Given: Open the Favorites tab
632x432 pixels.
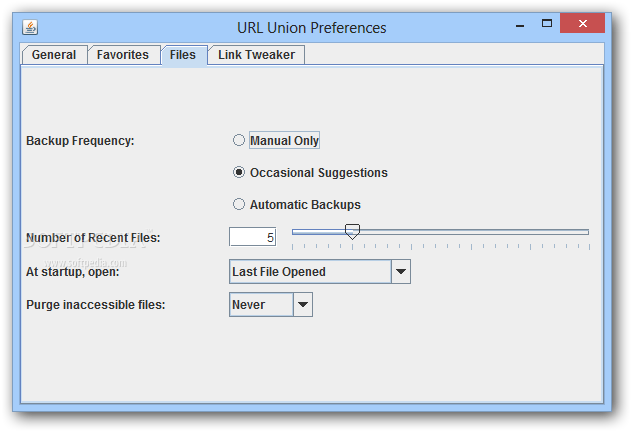Looking at the screenshot, I should (123, 55).
